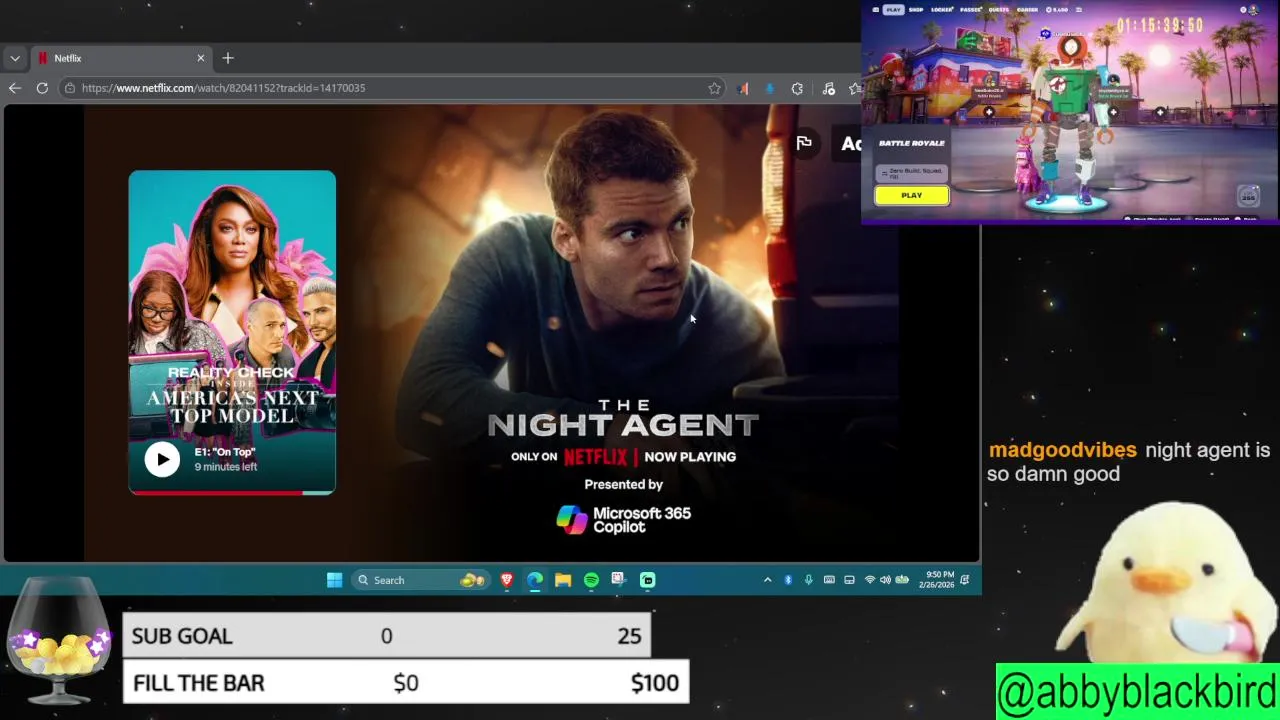Click madgoodvibes chat username

1062,450
